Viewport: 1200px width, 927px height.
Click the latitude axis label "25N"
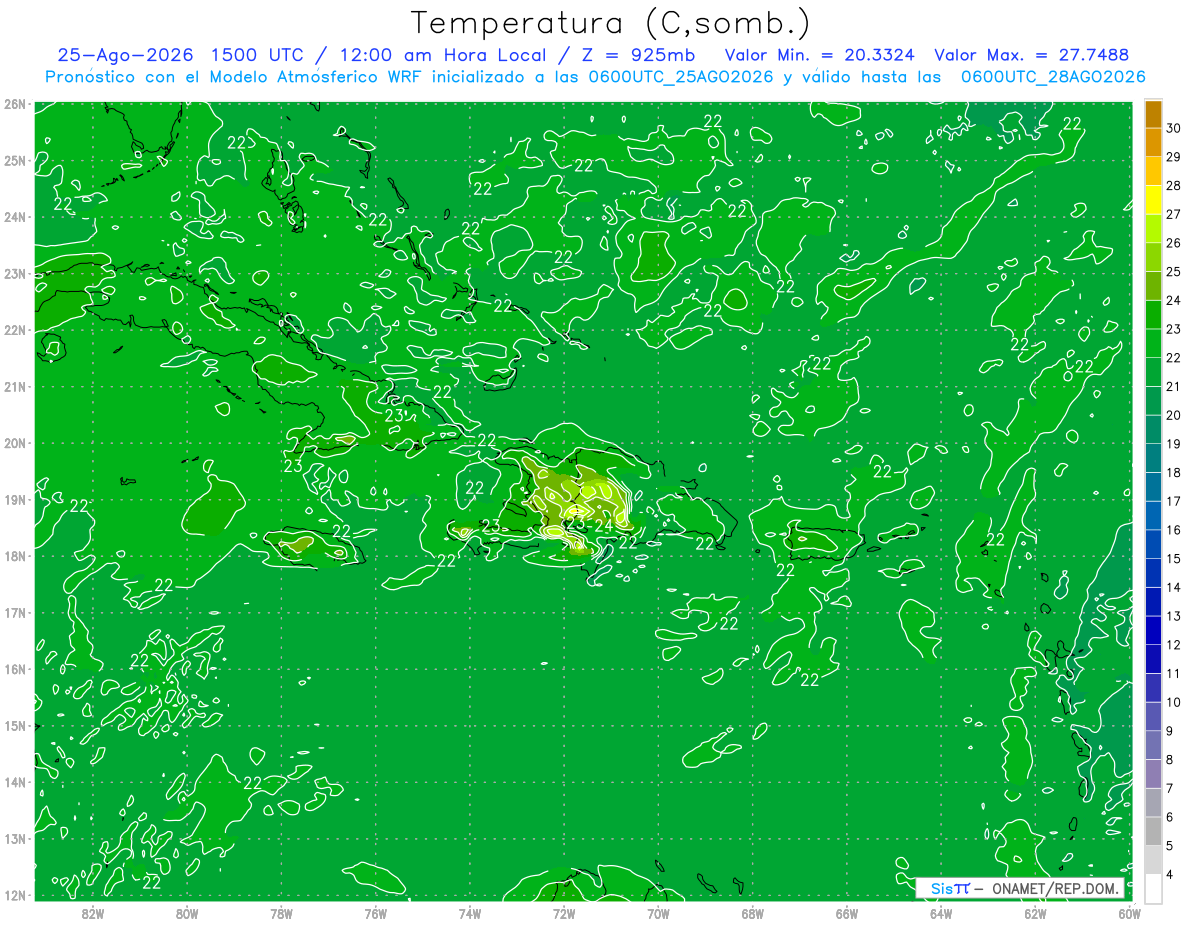coord(15,160)
